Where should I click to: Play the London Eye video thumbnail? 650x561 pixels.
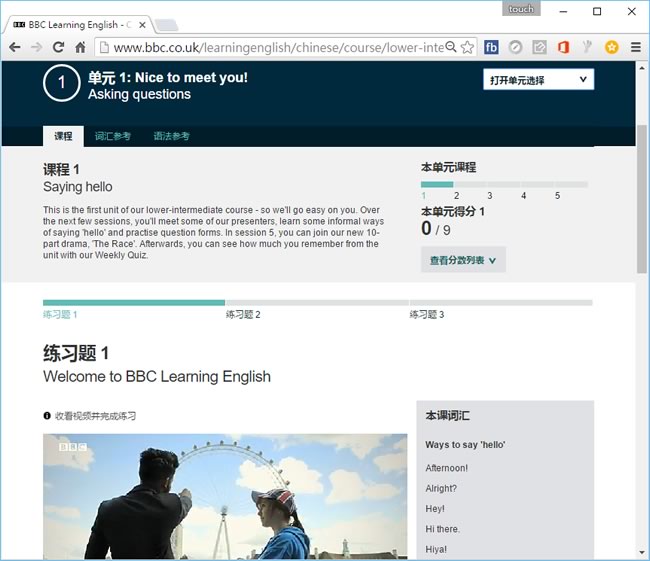coord(225,497)
